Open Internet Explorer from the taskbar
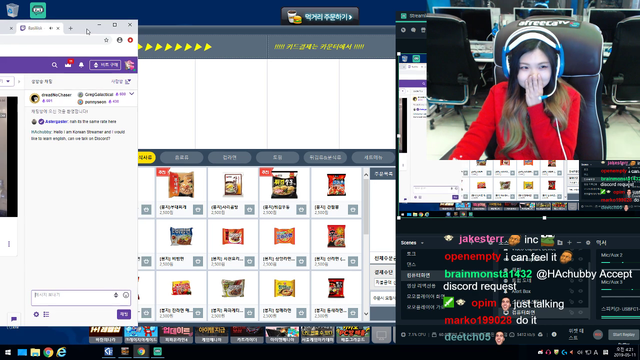The image size is (640, 360). pos(61,352)
